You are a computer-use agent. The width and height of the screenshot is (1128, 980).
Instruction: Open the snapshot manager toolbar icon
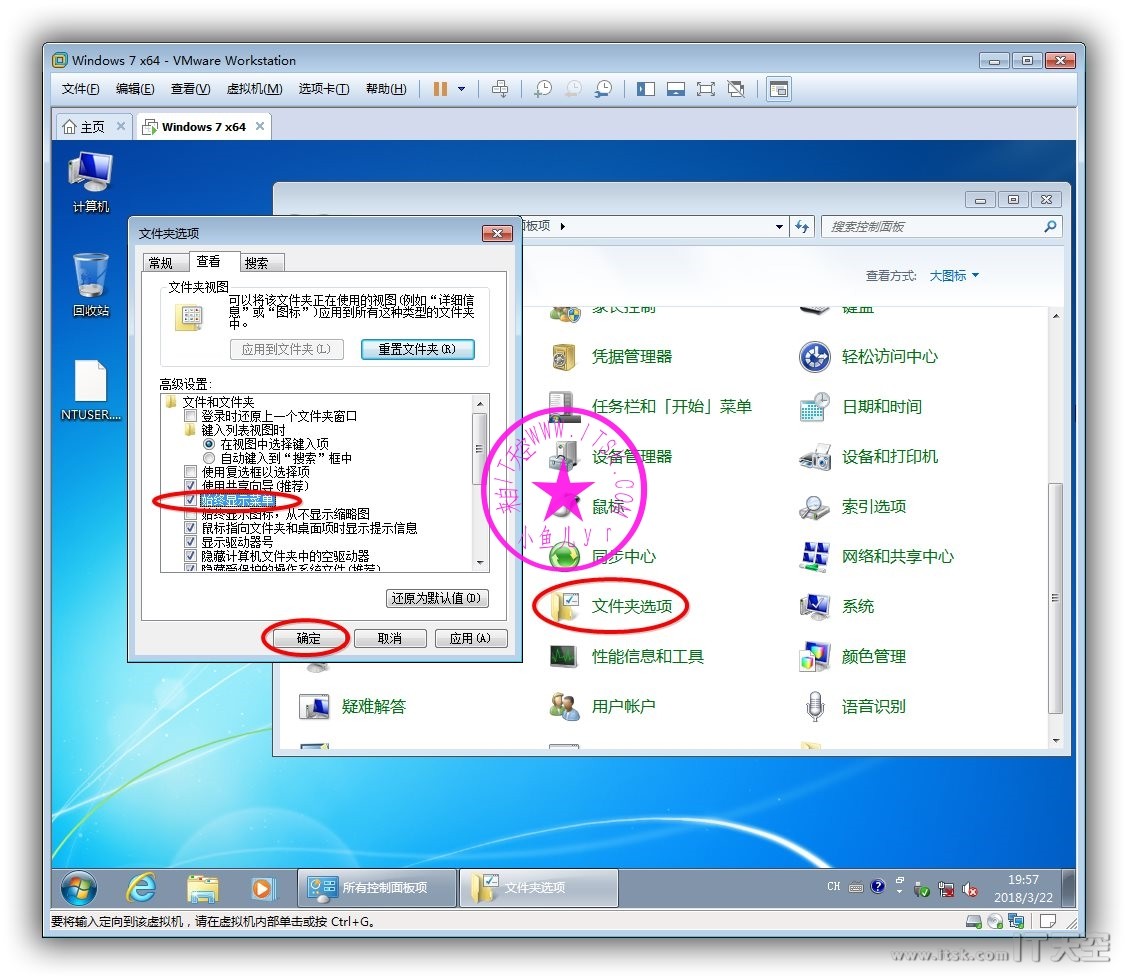603,89
